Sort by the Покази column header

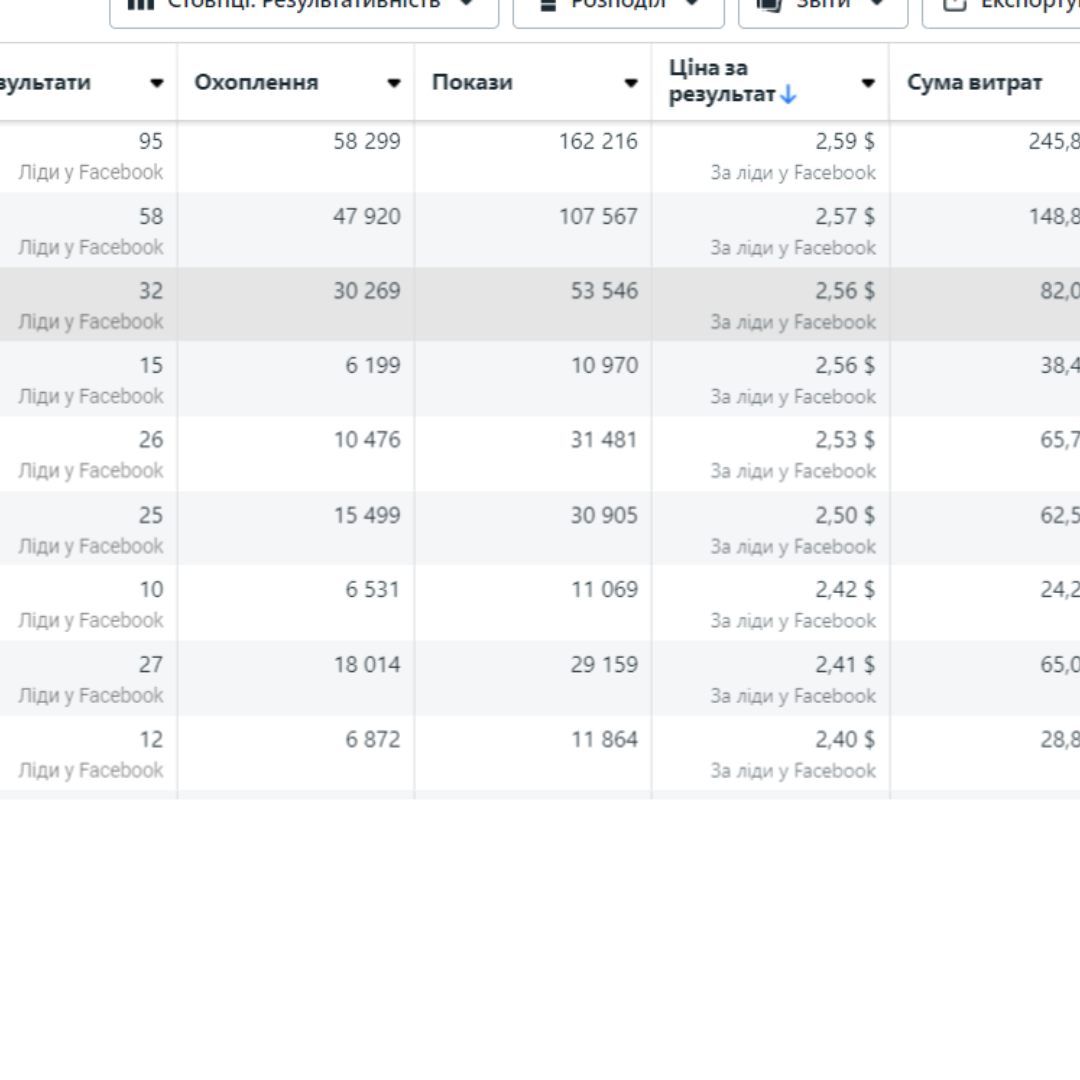[x=472, y=82]
